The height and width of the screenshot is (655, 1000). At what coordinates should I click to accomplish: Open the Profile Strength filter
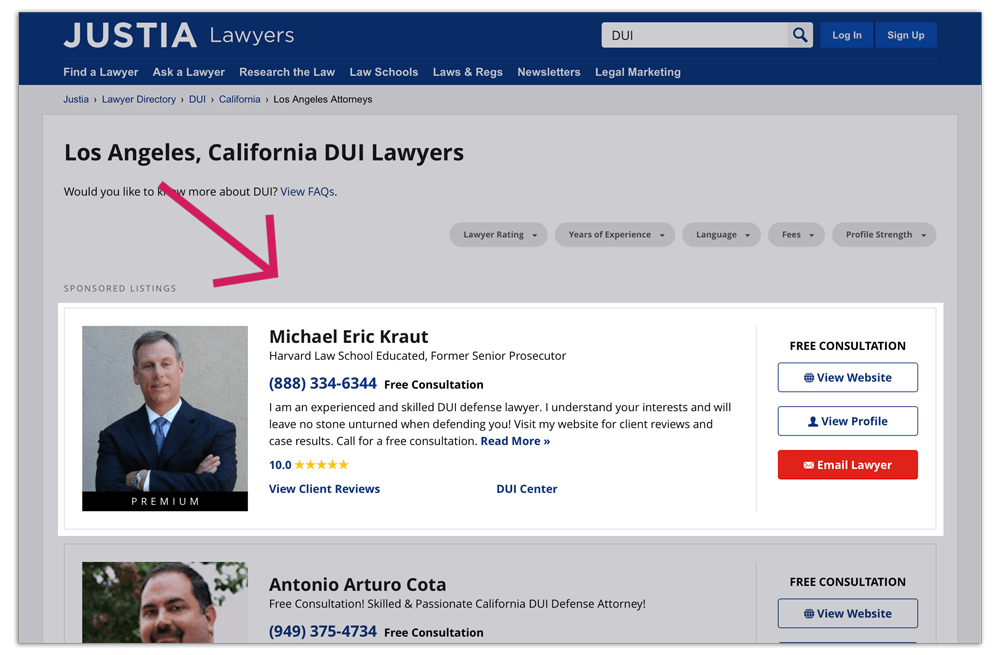(884, 235)
